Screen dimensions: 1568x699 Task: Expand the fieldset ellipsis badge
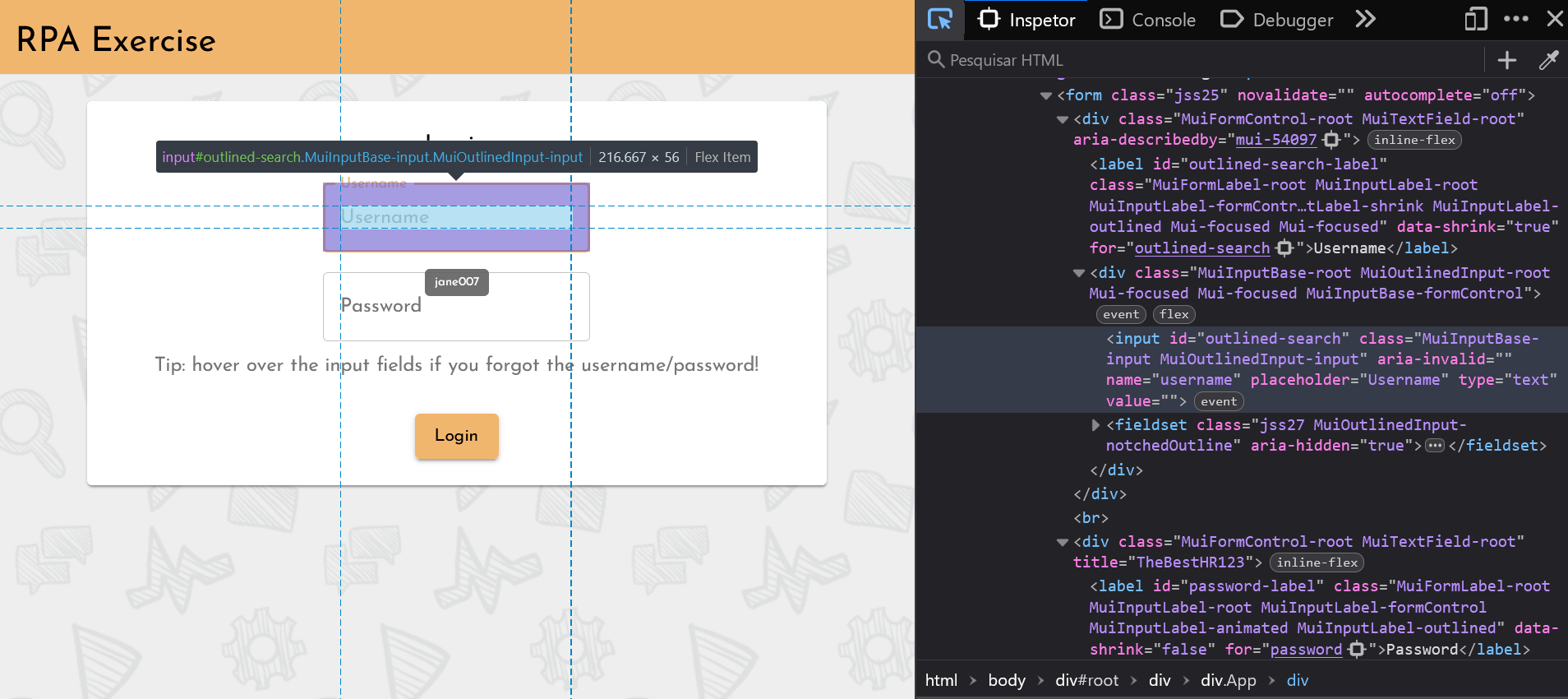coord(1435,446)
